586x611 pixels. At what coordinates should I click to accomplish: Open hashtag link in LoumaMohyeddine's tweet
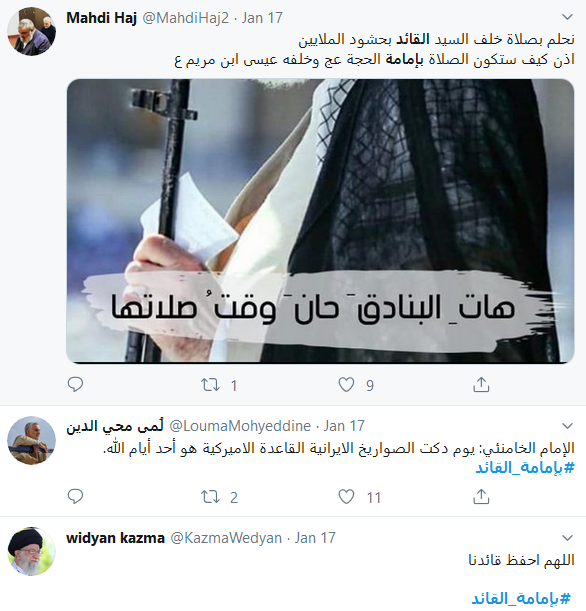click(x=525, y=467)
